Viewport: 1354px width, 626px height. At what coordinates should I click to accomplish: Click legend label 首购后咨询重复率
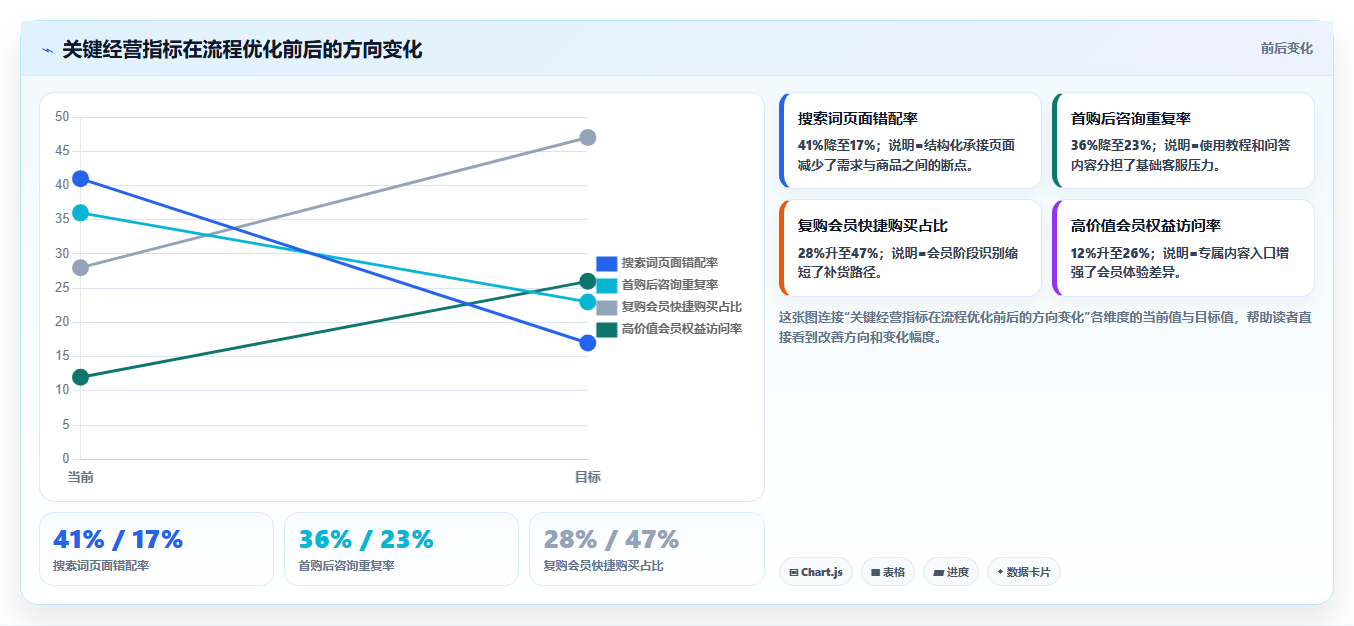click(670, 285)
